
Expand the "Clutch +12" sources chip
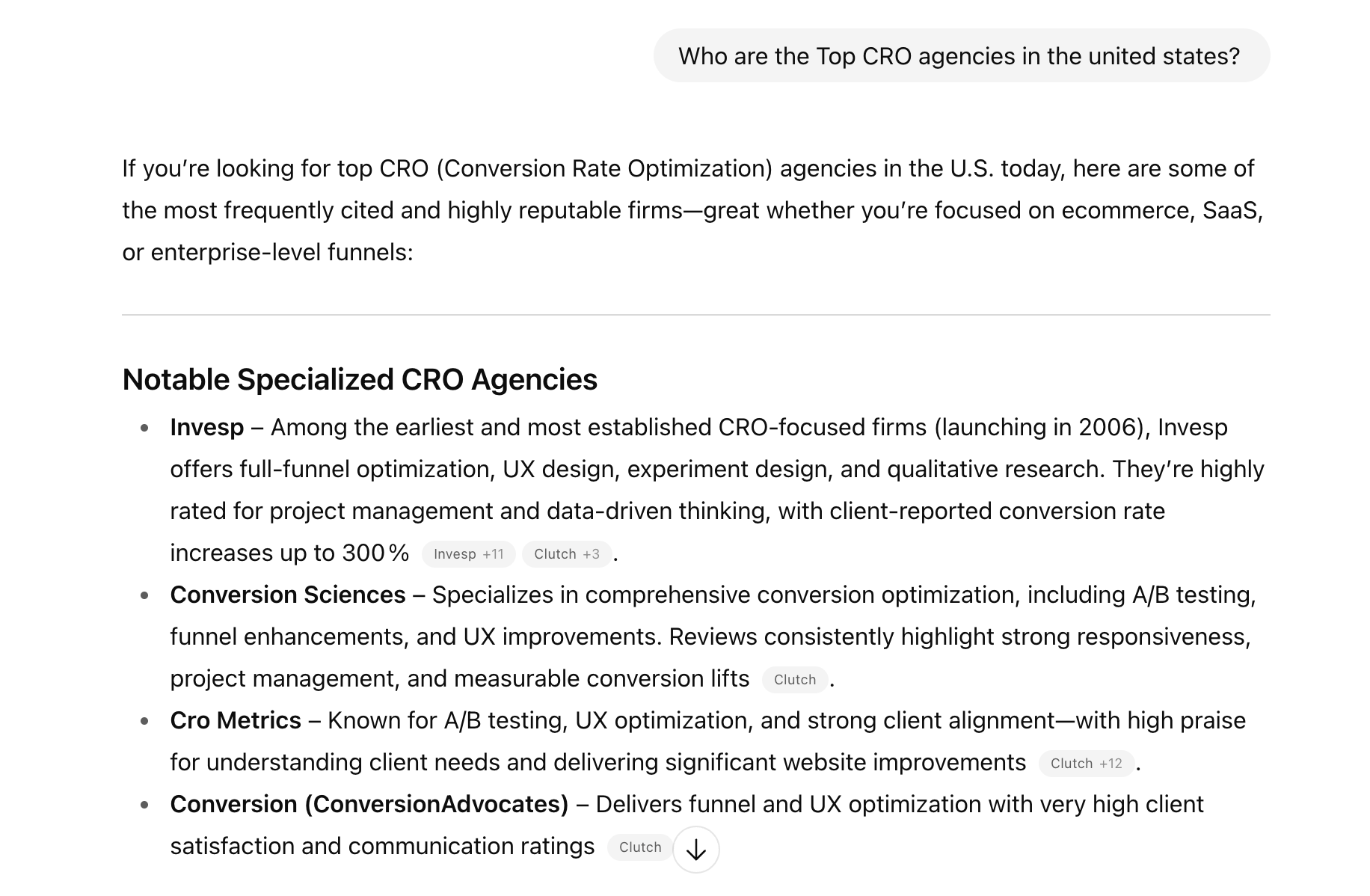pos(1086,764)
